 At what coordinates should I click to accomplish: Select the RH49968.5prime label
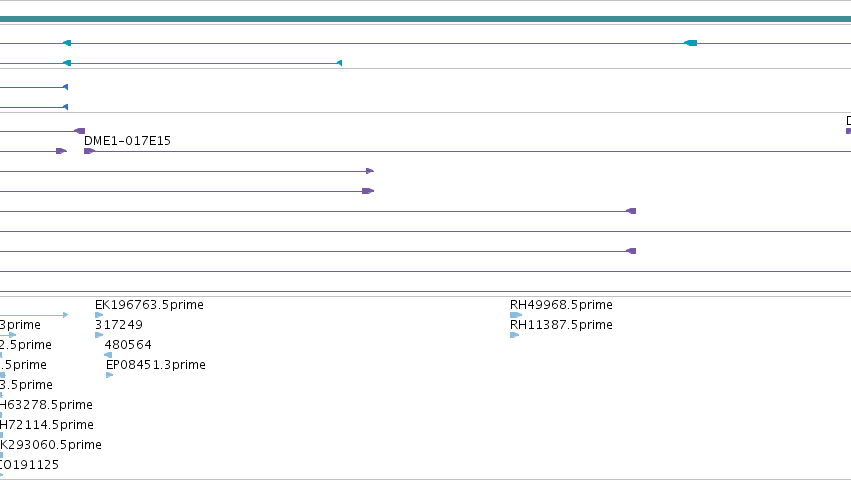click(561, 305)
